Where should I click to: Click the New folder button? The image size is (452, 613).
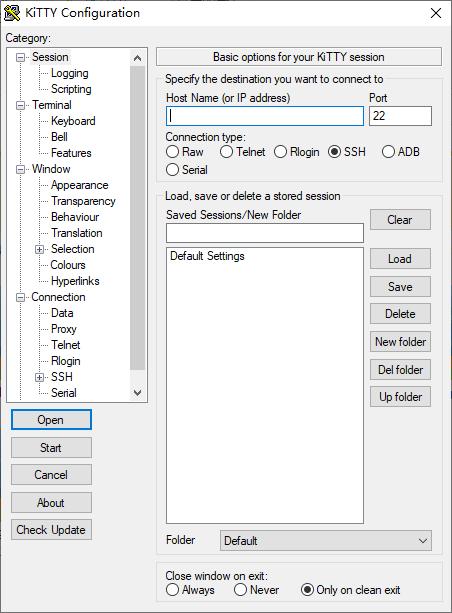click(400, 342)
